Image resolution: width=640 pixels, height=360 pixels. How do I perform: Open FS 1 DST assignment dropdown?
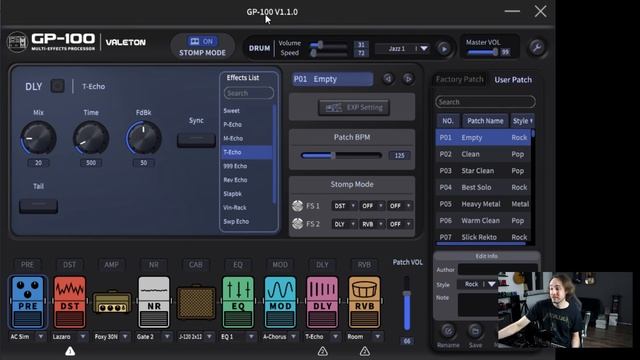click(x=344, y=206)
